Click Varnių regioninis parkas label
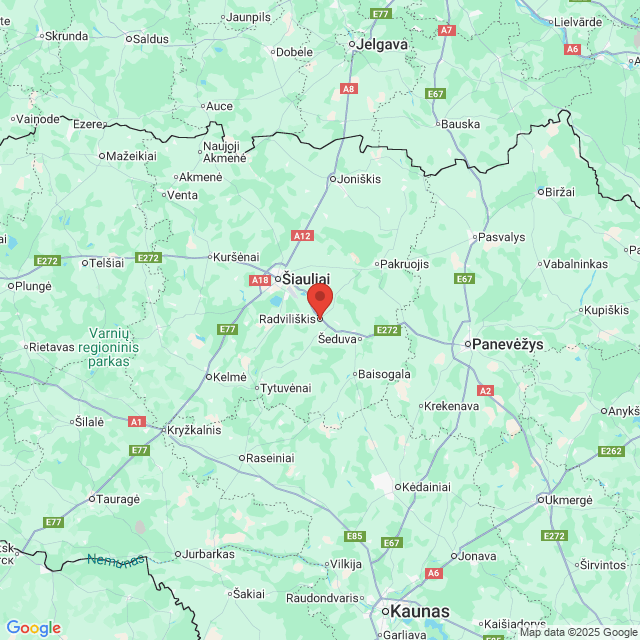 (109, 347)
